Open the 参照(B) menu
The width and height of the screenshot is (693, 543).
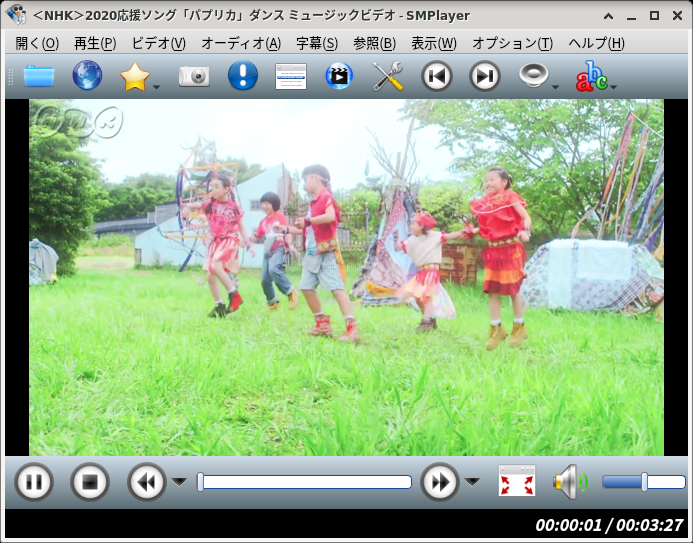click(x=374, y=43)
